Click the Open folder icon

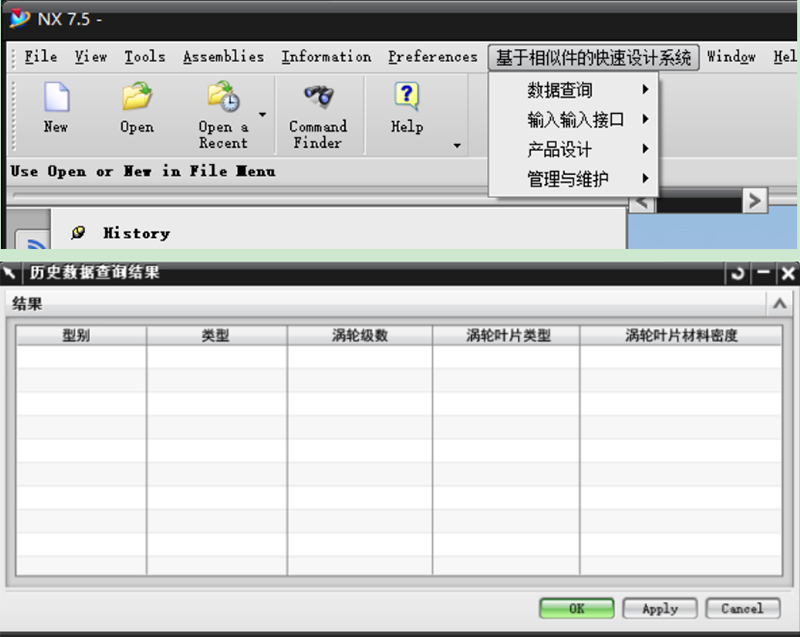coord(137,96)
